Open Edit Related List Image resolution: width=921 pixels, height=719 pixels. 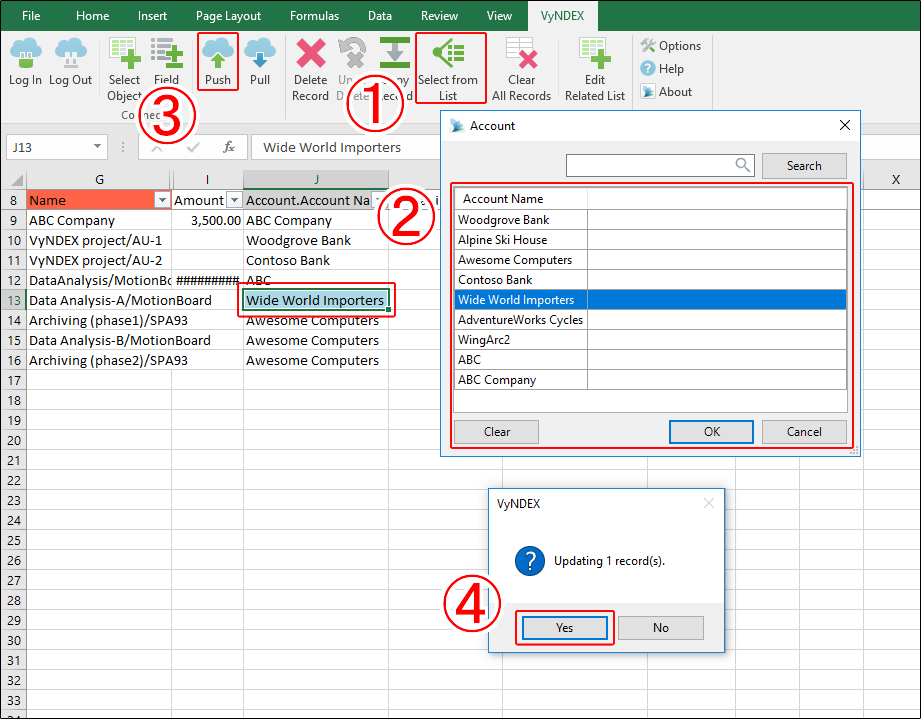pos(594,69)
